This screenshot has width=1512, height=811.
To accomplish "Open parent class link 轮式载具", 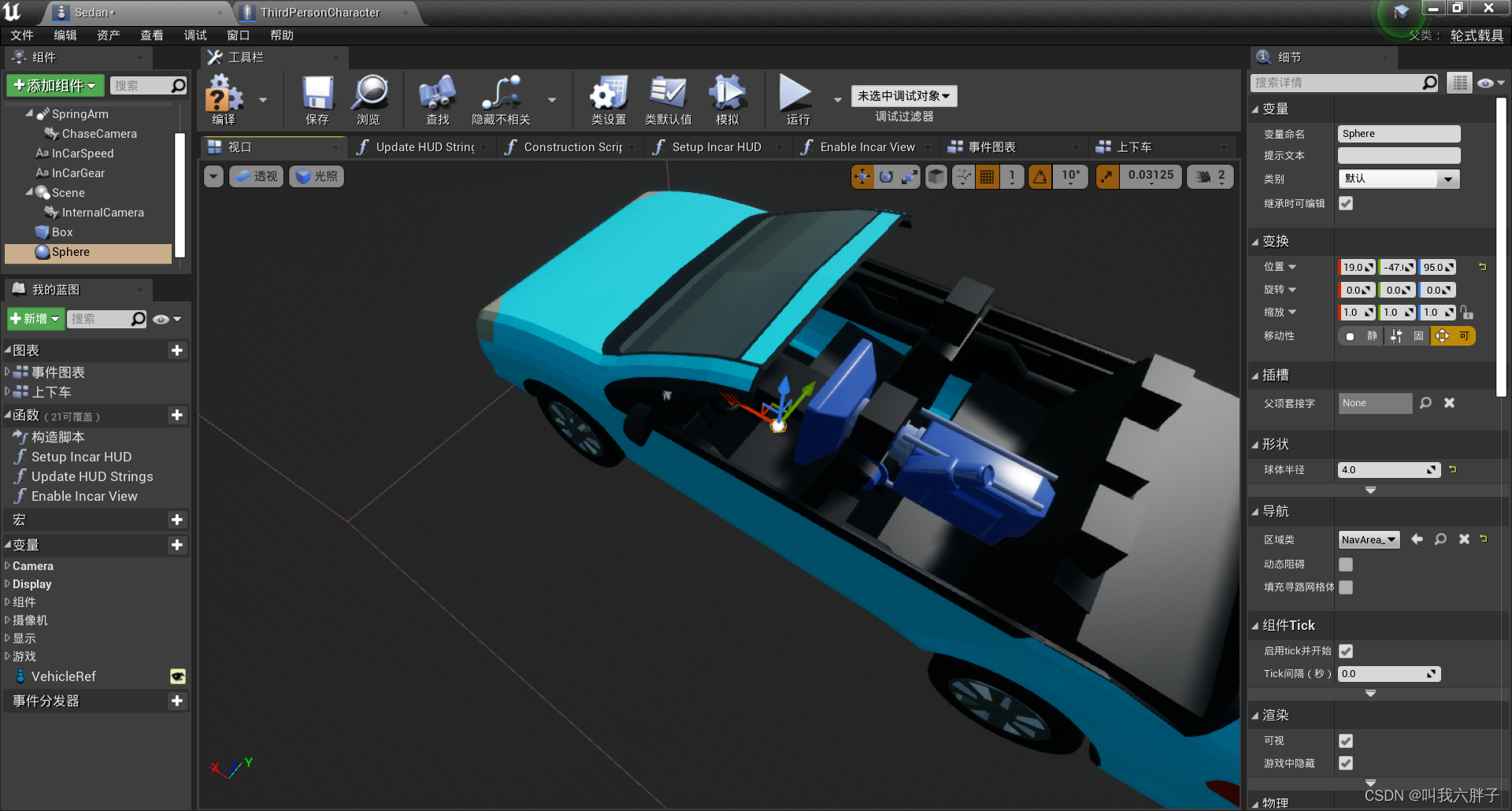I will 1477,36.
